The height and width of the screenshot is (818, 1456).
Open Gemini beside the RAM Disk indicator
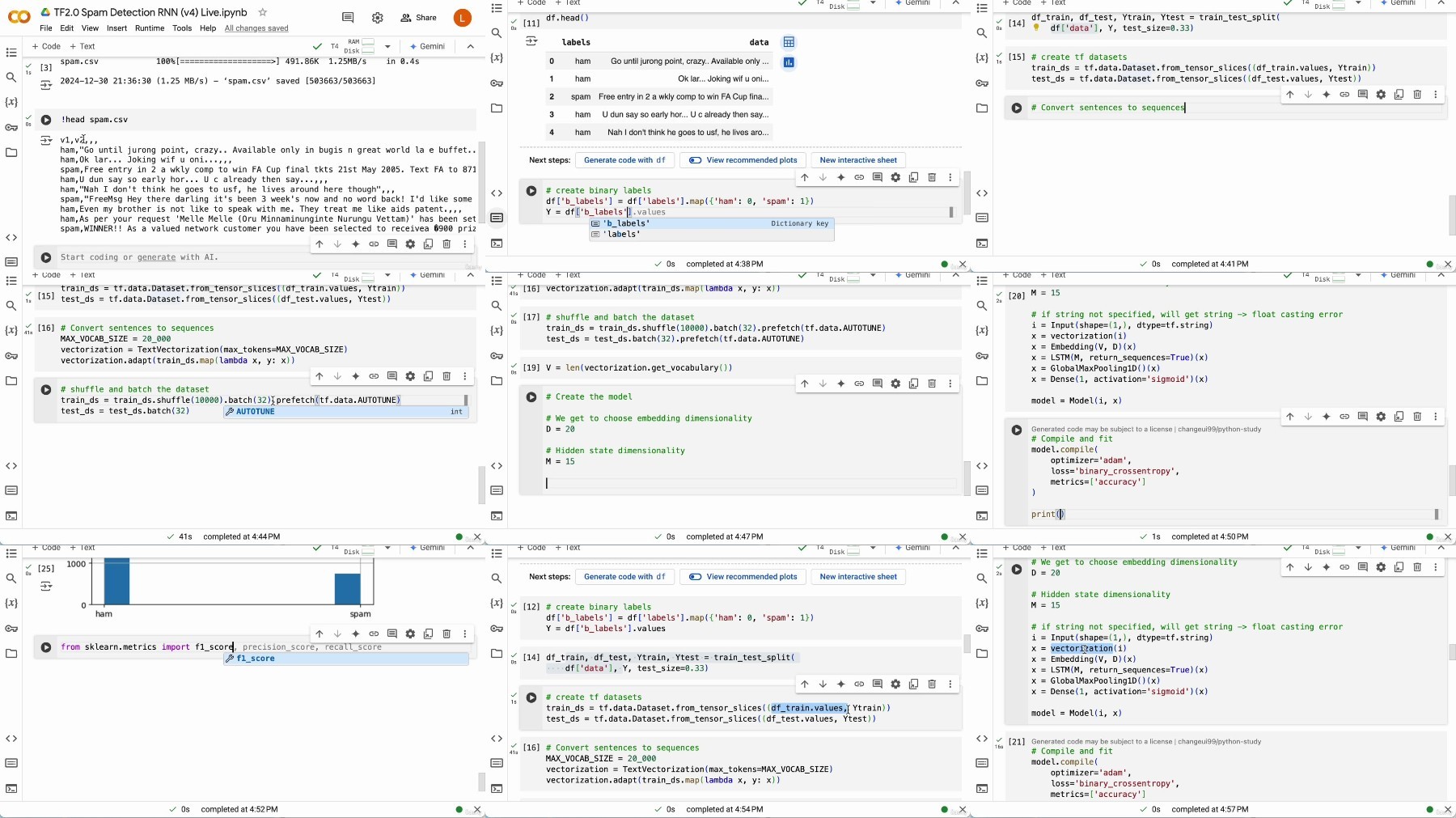[x=428, y=47]
